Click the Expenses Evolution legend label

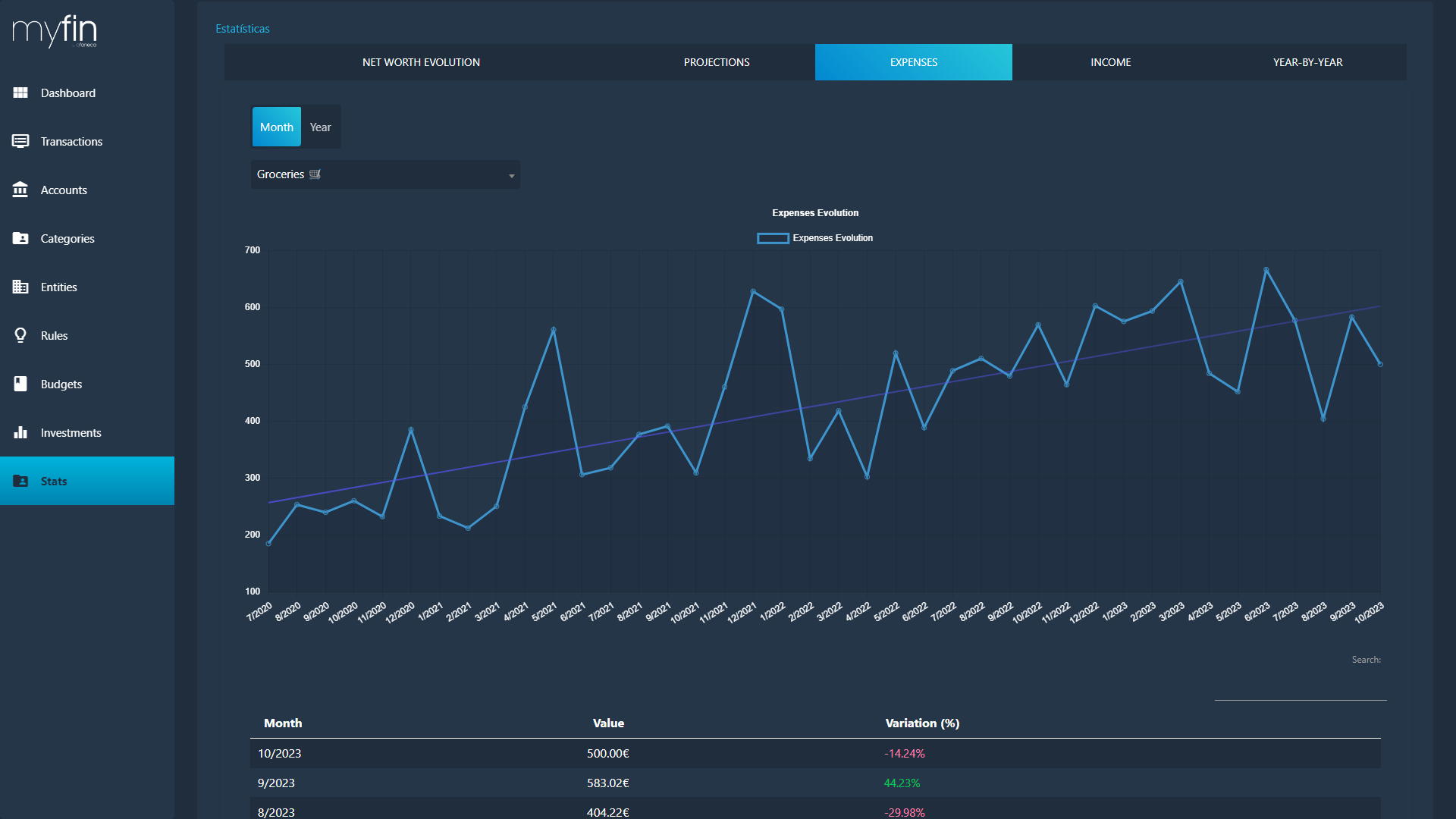[833, 238]
